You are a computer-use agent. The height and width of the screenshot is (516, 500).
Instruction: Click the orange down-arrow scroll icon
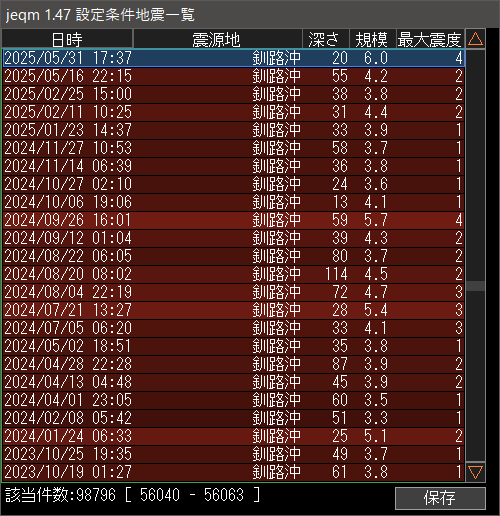pyautogui.click(x=475, y=472)
